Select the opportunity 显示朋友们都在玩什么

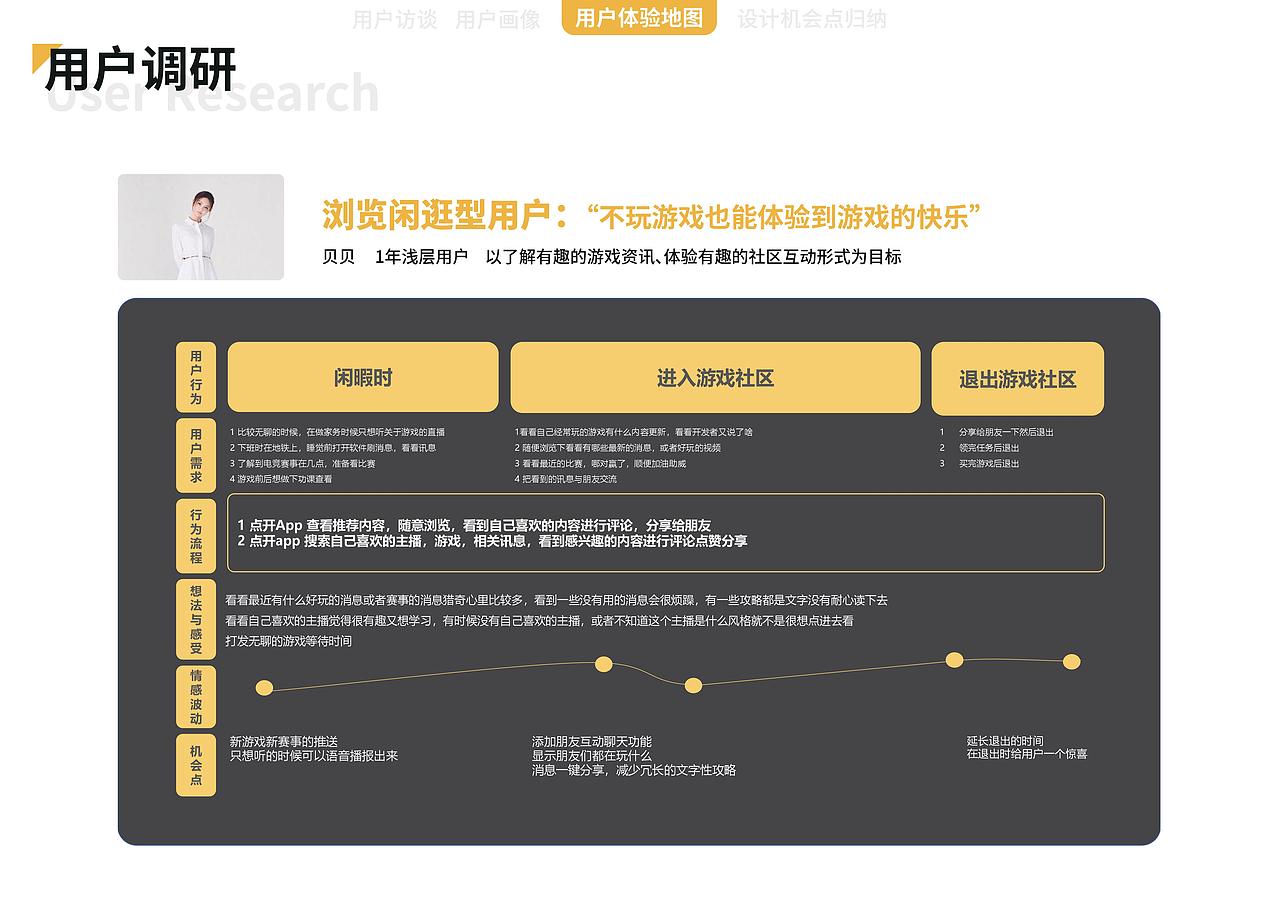click(x=592, y=756)
